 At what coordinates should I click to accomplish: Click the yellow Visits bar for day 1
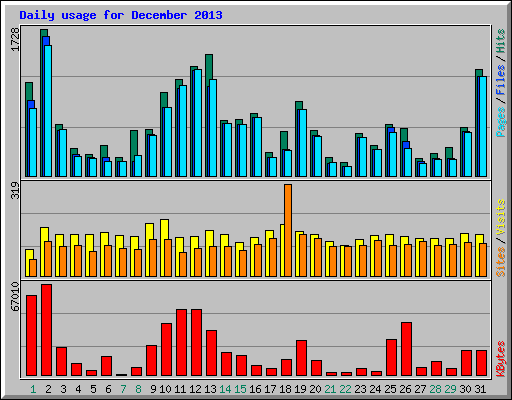pos(28,263)
